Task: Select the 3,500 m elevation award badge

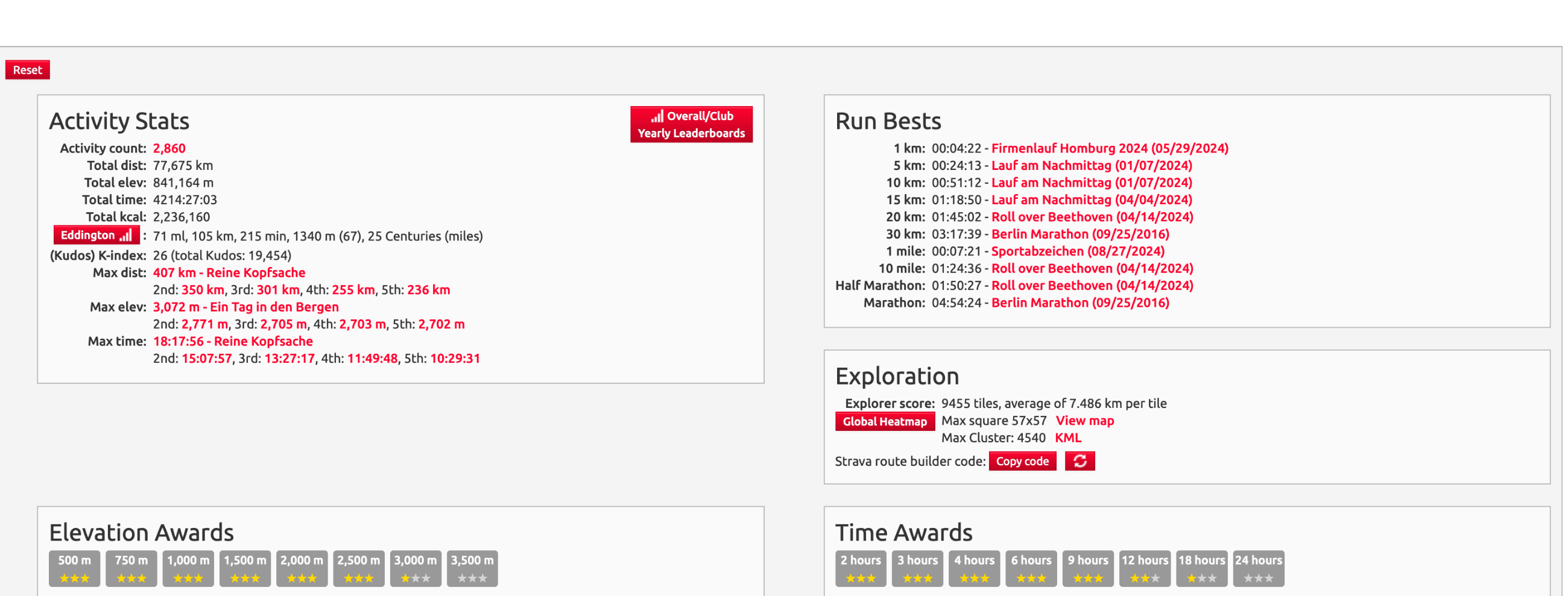Action: pos(472,568)
